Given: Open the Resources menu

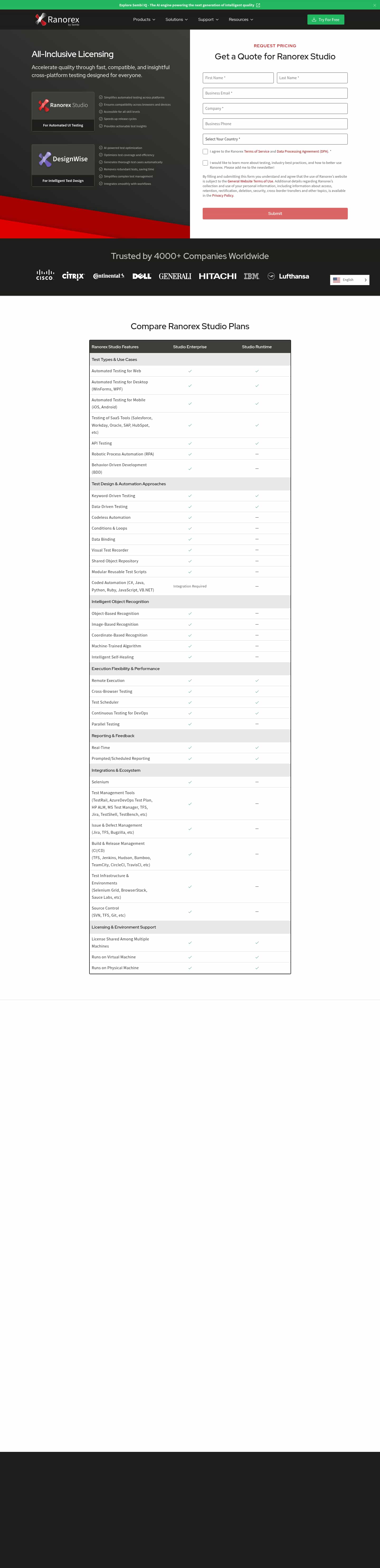Looking at the screenshot, I should [241, 20].
